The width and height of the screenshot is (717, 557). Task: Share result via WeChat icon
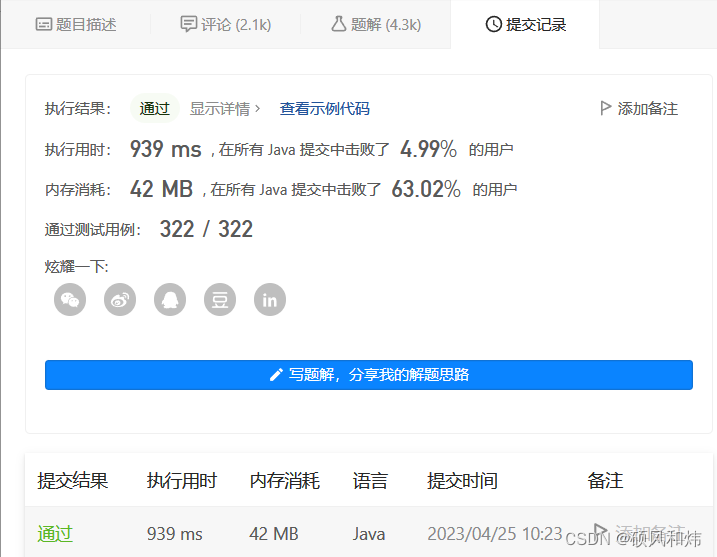pyautogui.click(x=70, y=300)
